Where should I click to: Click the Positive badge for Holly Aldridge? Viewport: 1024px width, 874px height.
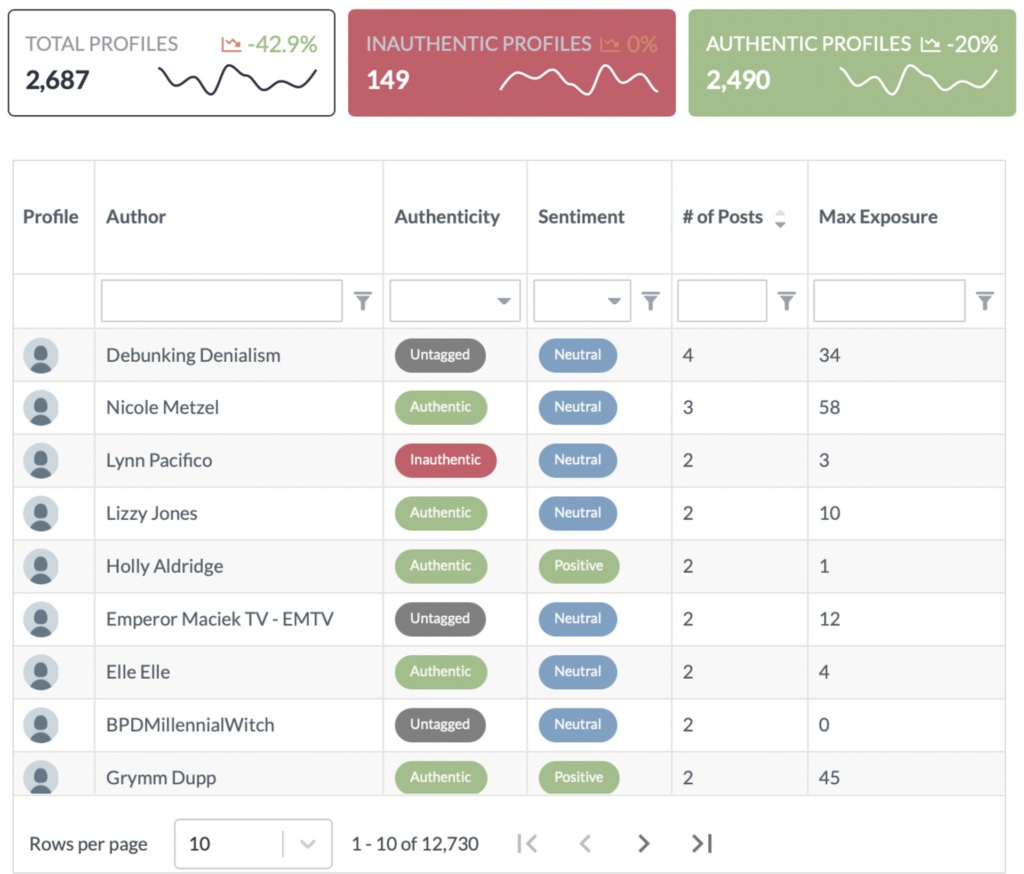[x=578, y=565]
